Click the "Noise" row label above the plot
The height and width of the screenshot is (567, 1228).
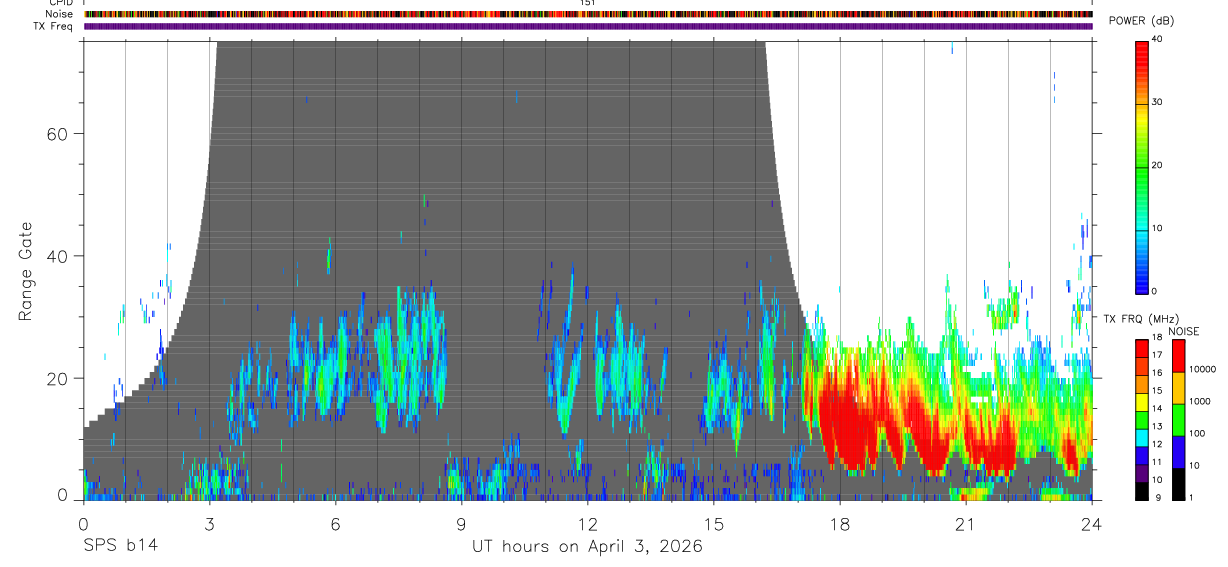pyautogui.click(x=60, y=14)
